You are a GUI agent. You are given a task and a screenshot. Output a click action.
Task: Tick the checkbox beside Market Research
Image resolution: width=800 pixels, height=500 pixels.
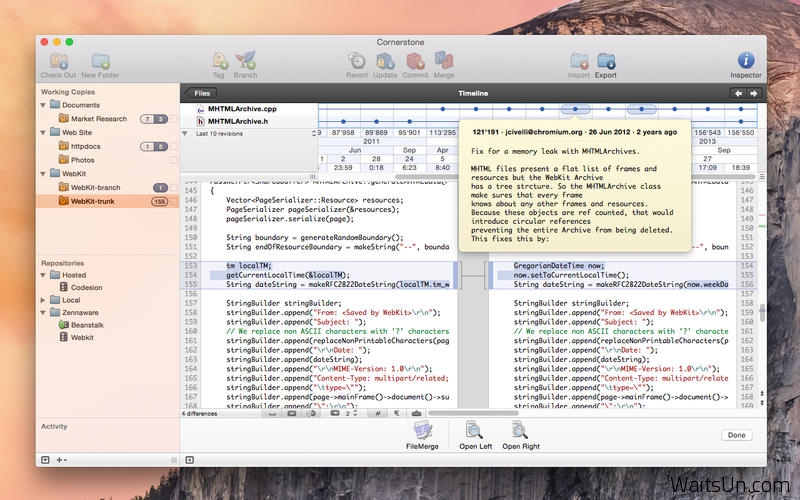pyautogui.click(x=173, y=119)
